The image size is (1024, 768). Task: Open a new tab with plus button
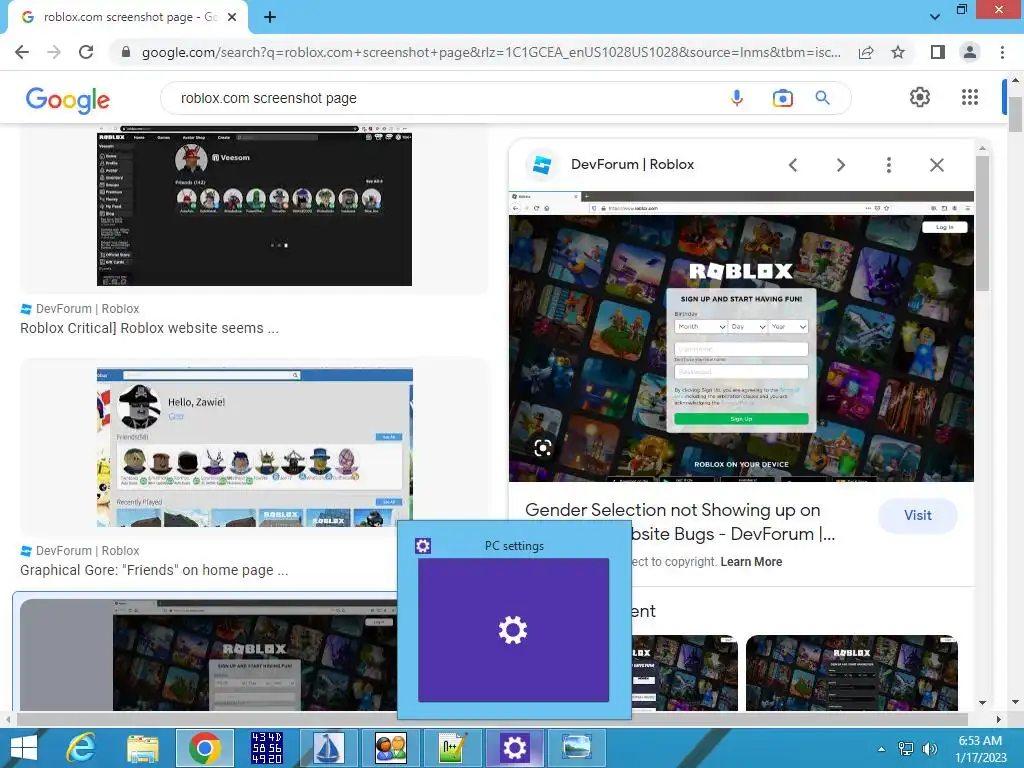point(270,17)
